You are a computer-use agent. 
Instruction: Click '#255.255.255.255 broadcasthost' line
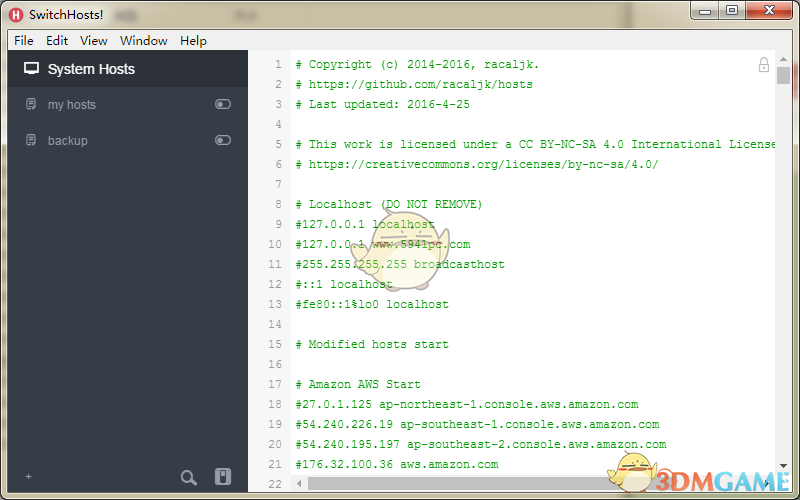pos(400,264)
